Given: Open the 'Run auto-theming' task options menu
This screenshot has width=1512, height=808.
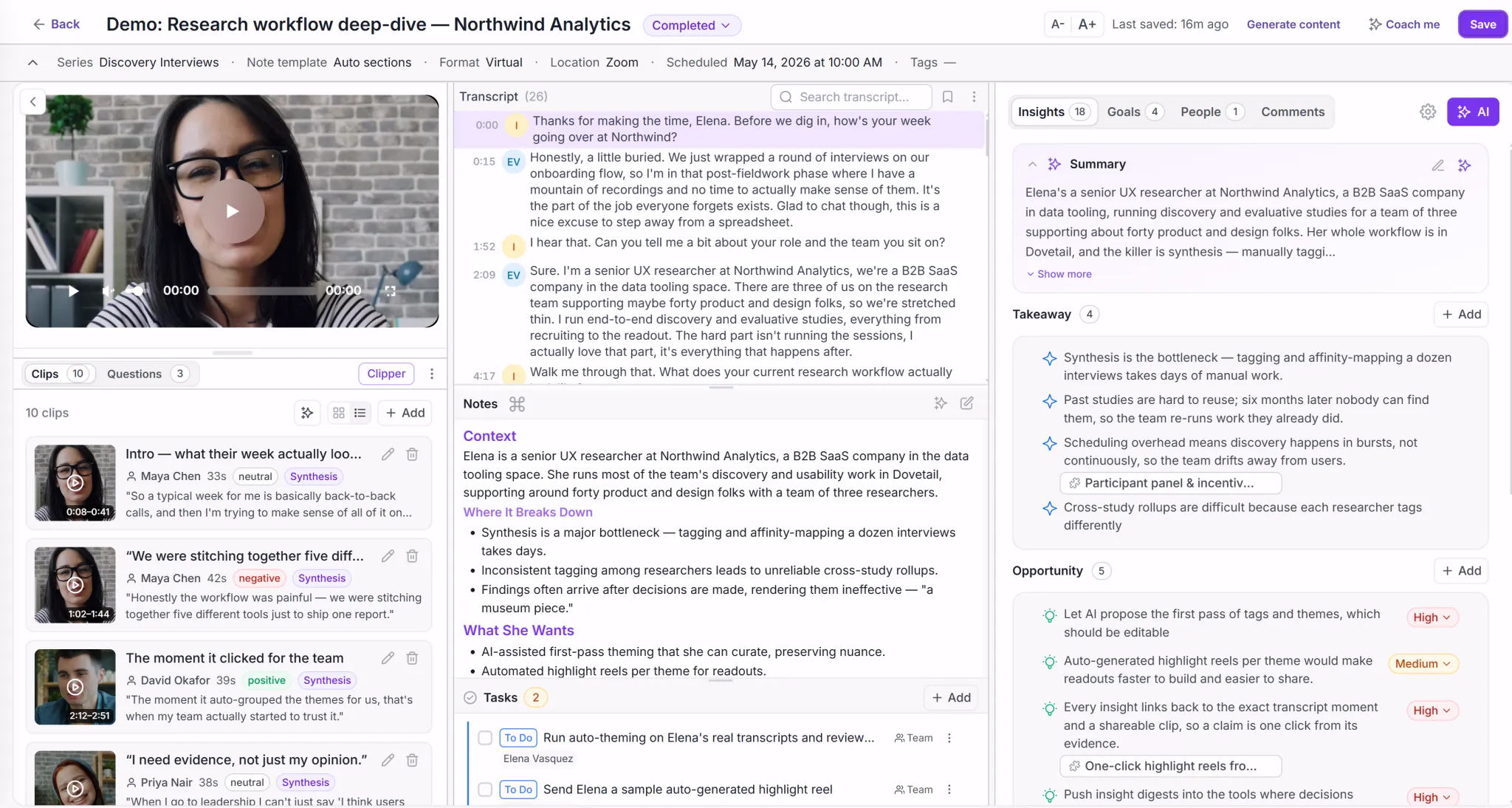Looking at the screenshot, I should 949,738.
